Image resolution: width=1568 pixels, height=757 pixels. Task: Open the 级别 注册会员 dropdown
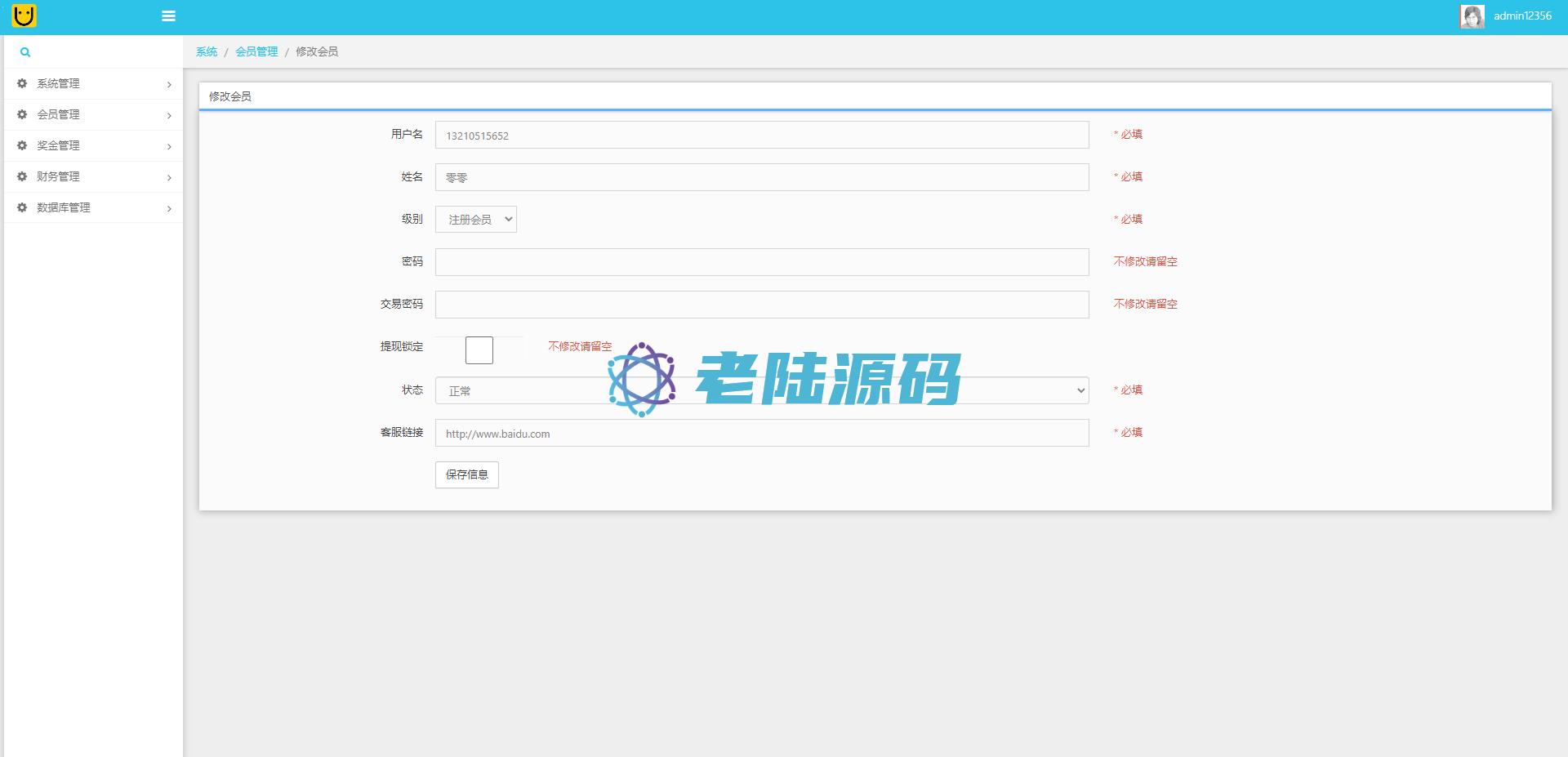pyautogui.click(x=476, y=220)
